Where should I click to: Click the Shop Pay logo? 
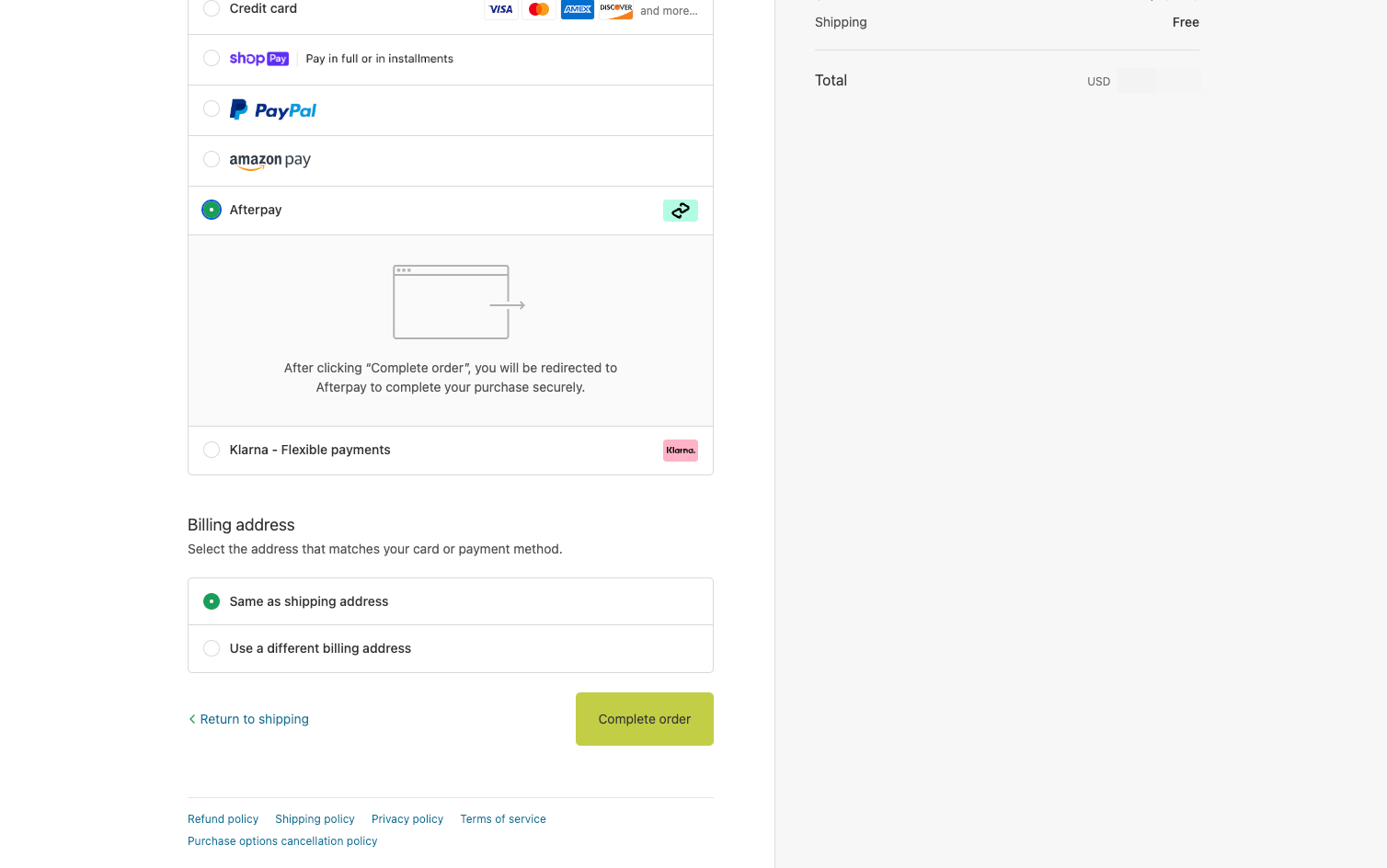point(259,59)
